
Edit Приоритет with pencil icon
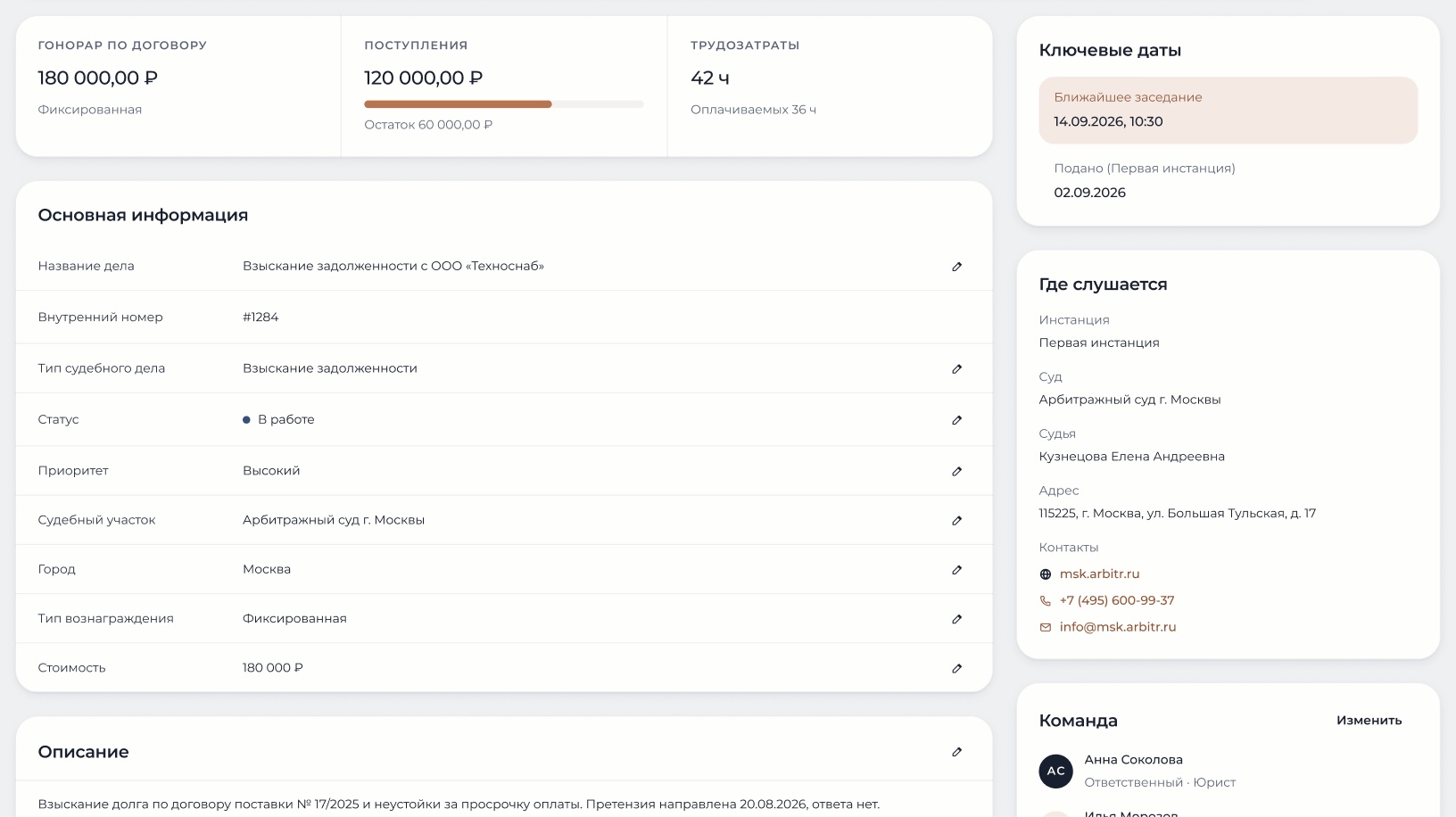pos(956,472)
